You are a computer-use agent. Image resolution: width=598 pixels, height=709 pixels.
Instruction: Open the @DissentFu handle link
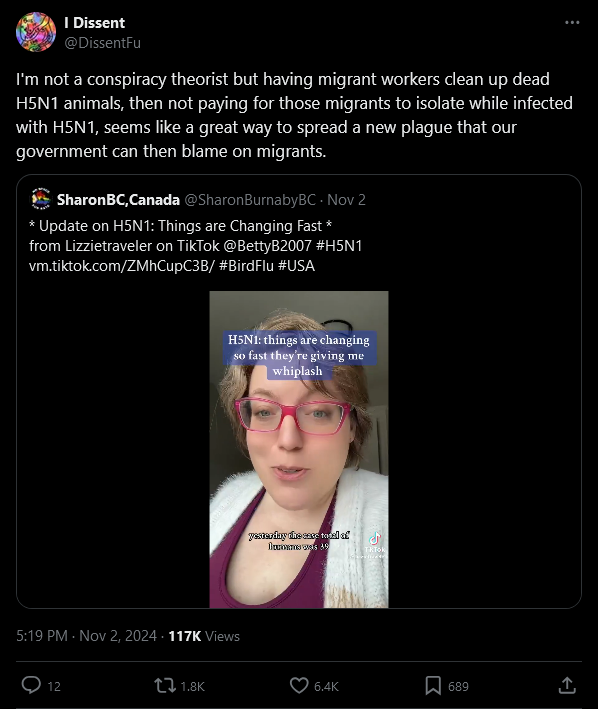click(103, 43)
